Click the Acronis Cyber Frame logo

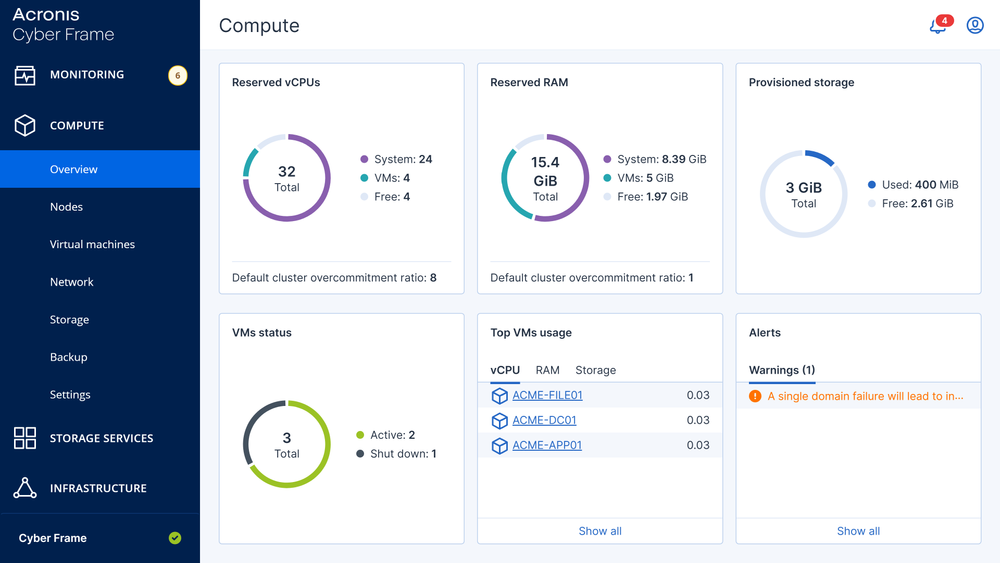point(63,24)
